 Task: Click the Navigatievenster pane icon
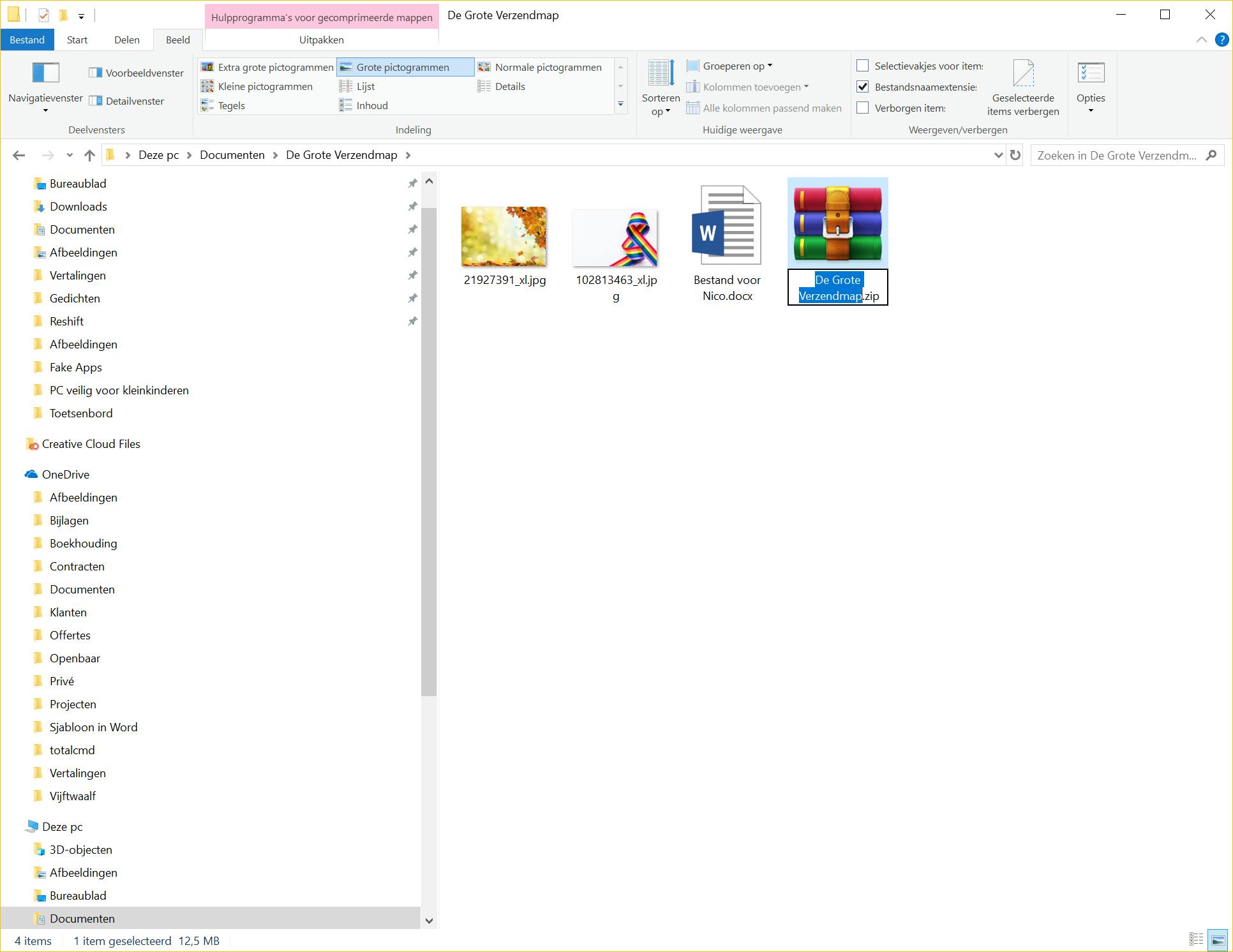pos(45,73)
